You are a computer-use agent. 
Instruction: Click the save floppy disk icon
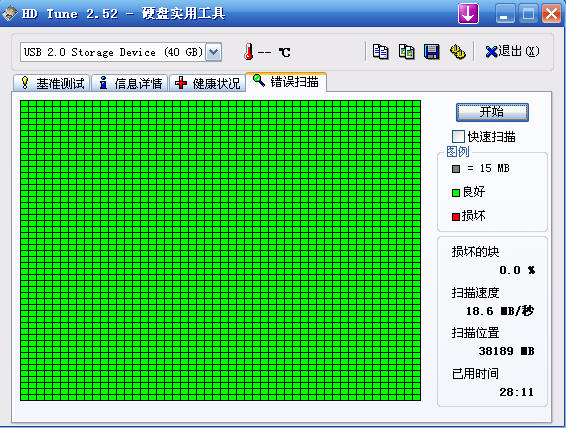[x=432, y=52]
